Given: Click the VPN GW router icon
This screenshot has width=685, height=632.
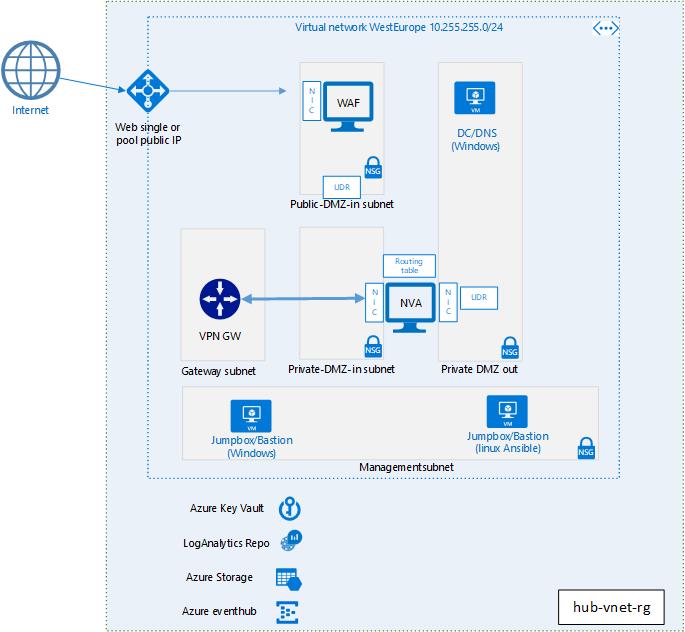Looking at the screenshot, I should tap(220, 299).
